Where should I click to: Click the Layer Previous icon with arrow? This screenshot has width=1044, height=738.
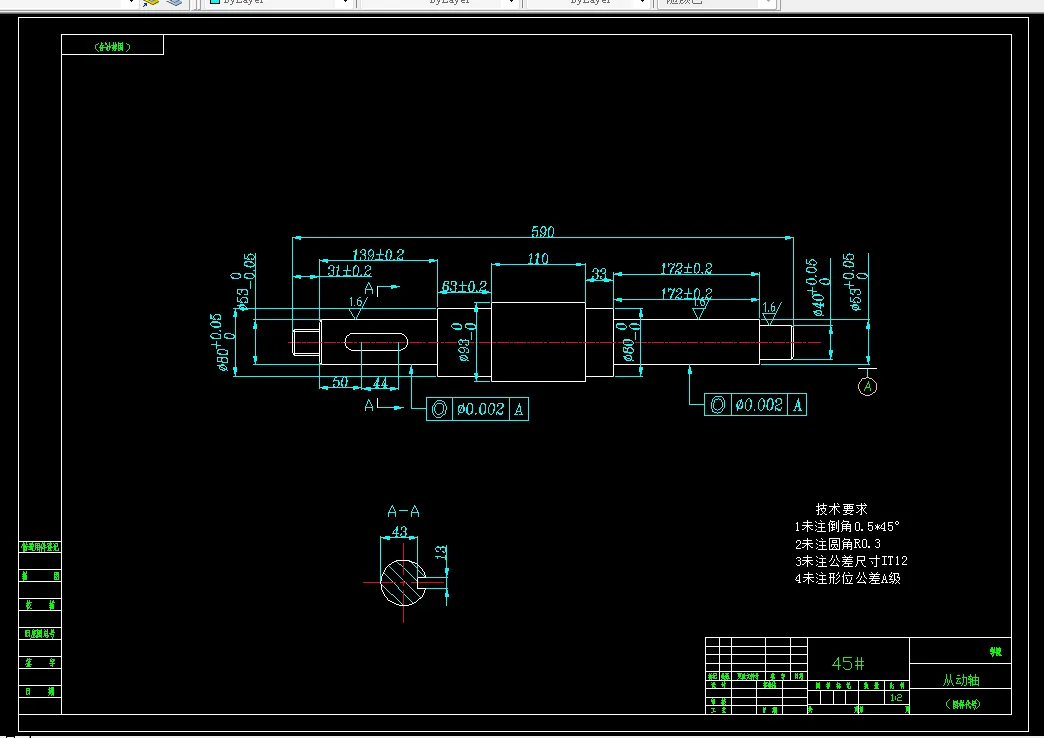pyautogui.click(x=151, y=3)
